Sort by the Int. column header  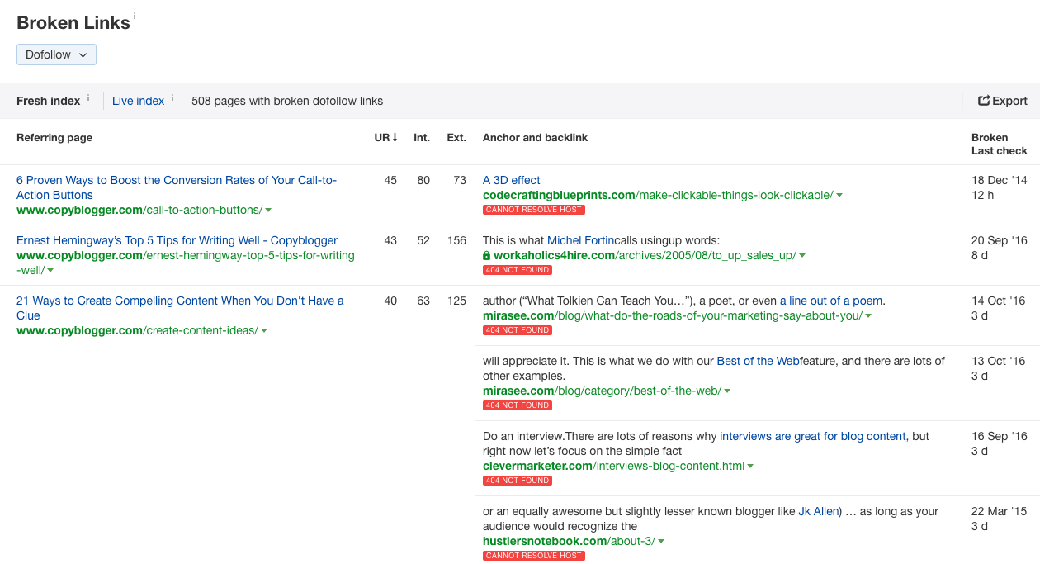tap(421, 137)
